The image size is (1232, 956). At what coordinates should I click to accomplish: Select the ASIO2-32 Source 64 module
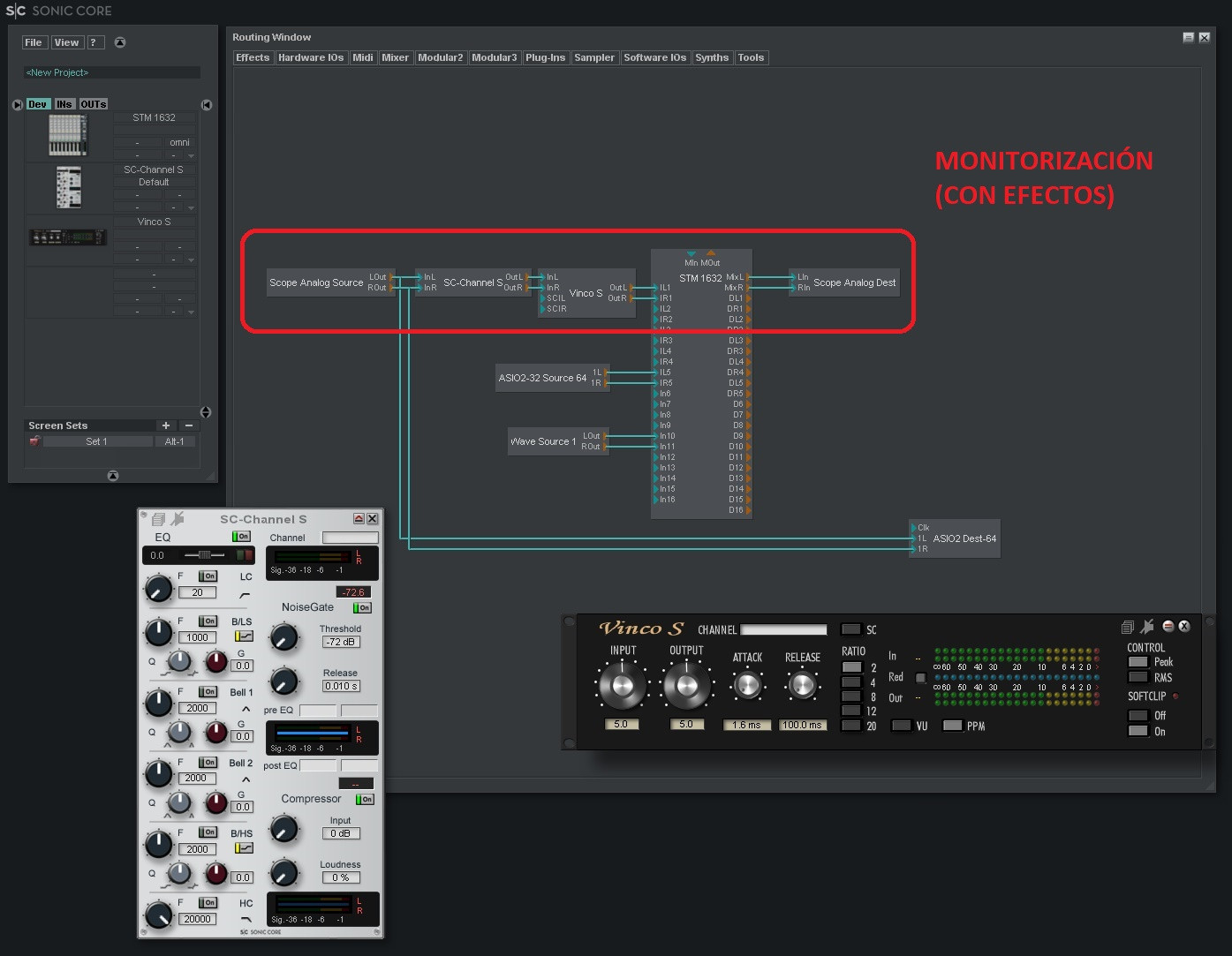click(553, 378)
